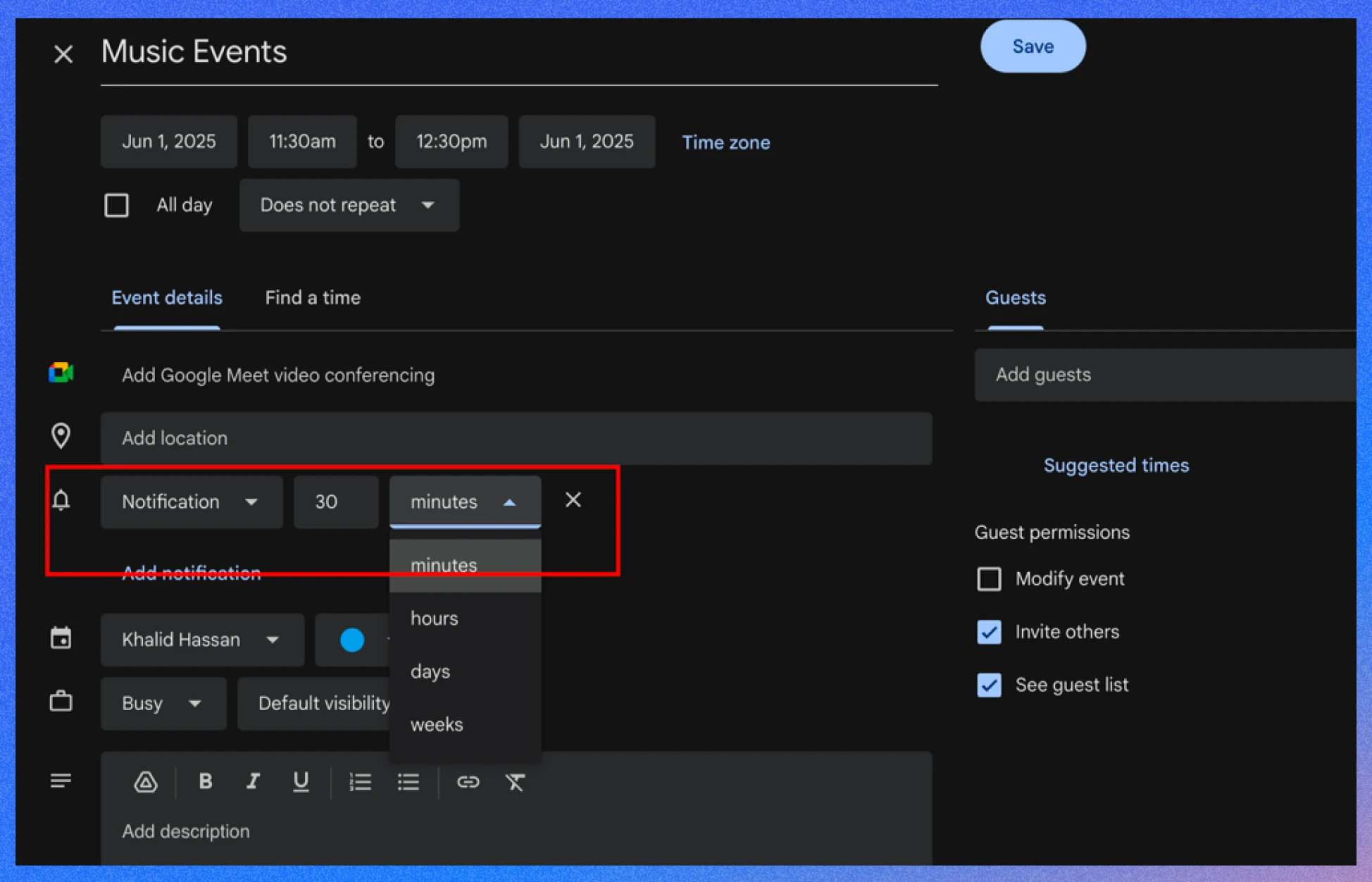Image resolution: width=1372 pixels, height=882 pixels.
Task: Pick the start date Jun 1, 2025
Action: coord(168,142)
